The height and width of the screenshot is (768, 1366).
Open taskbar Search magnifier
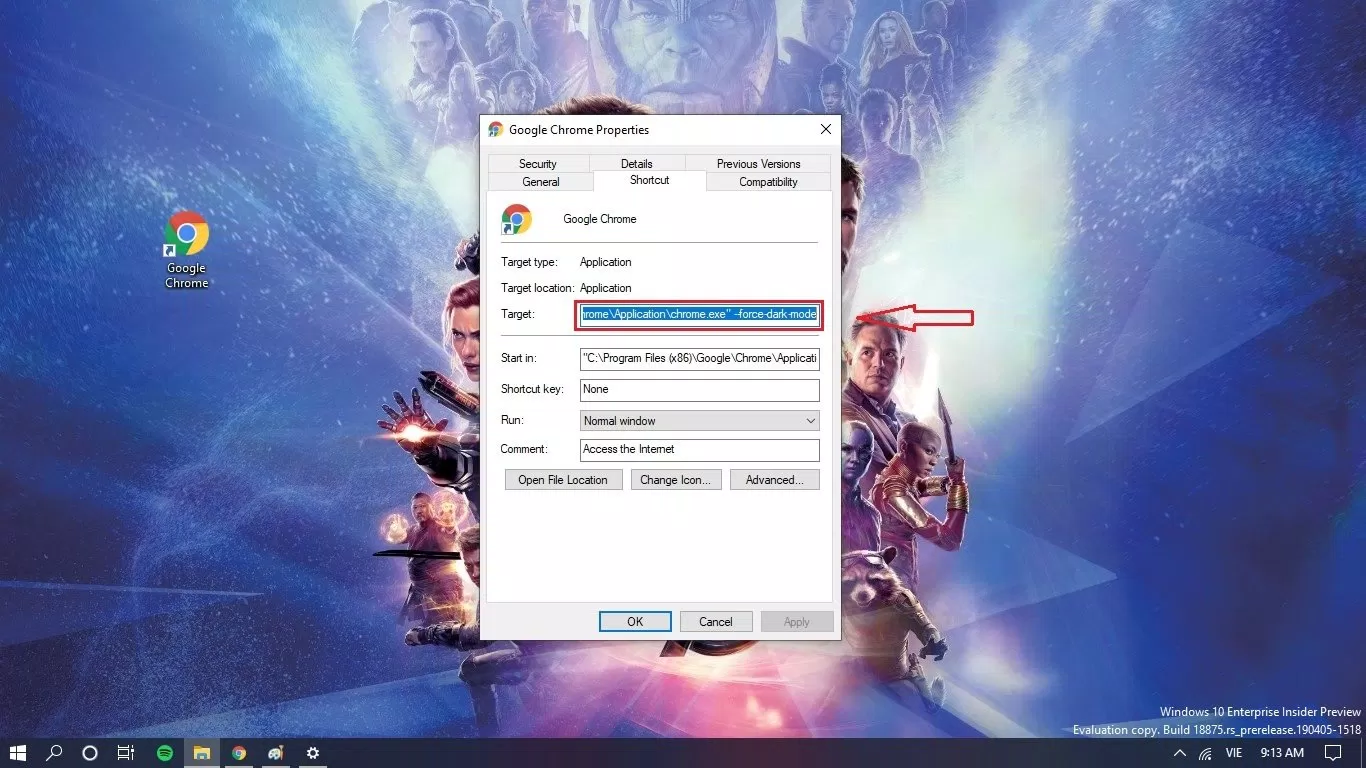click(x=55, y=753)
